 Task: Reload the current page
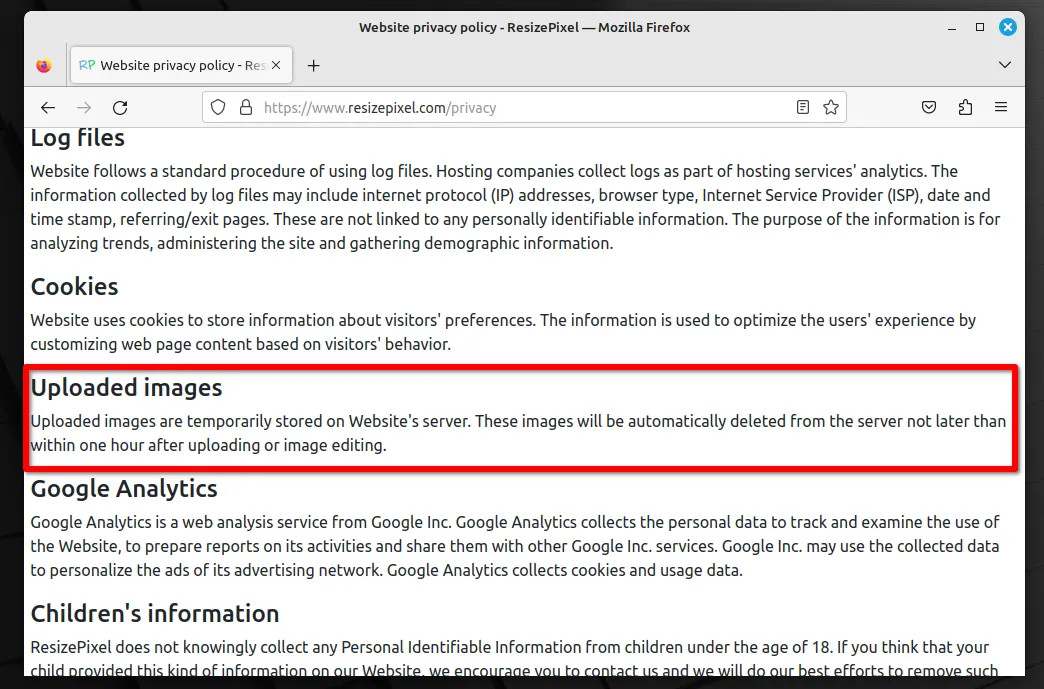coord(120,108)
